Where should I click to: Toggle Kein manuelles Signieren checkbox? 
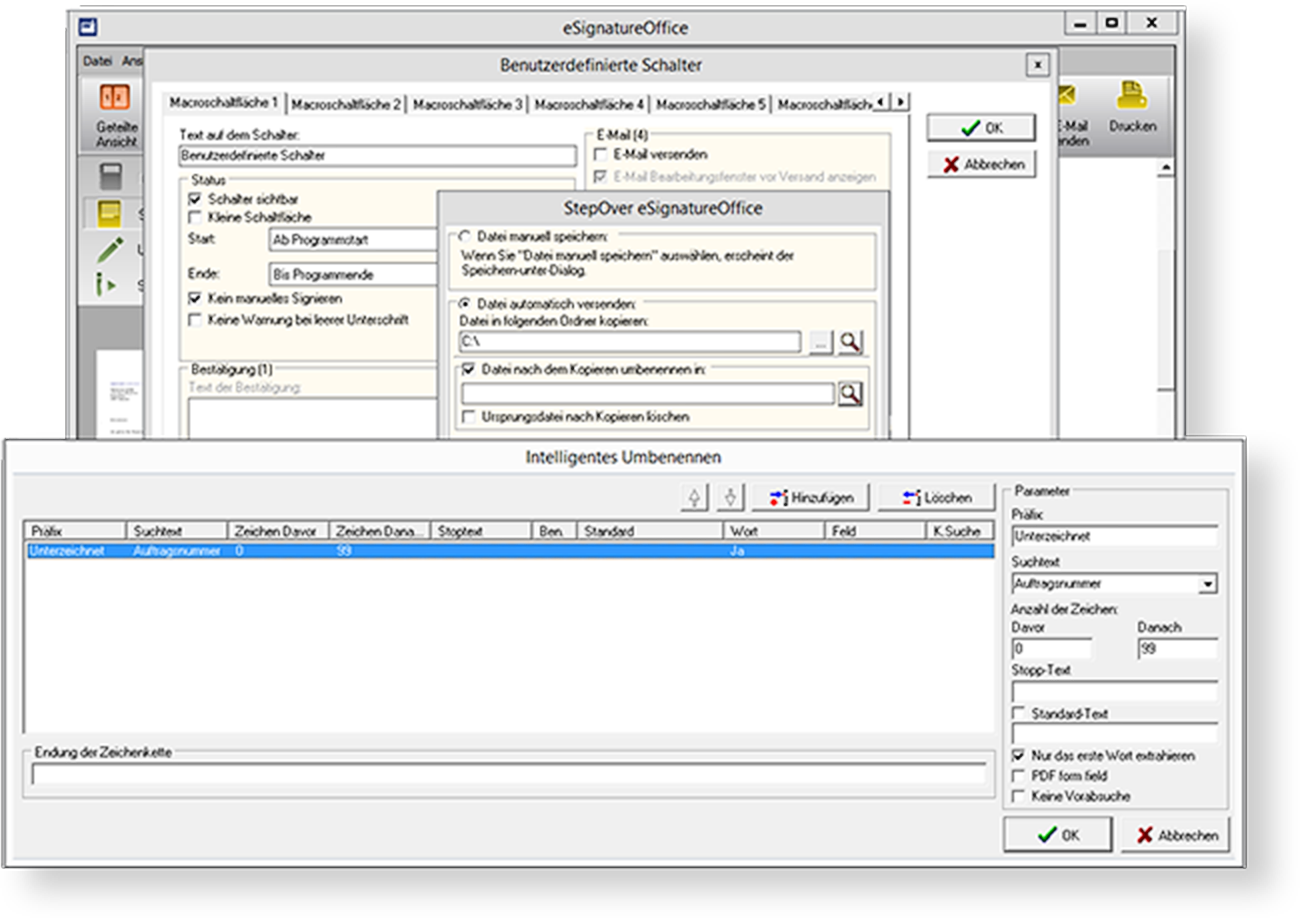tap(195, 298)
